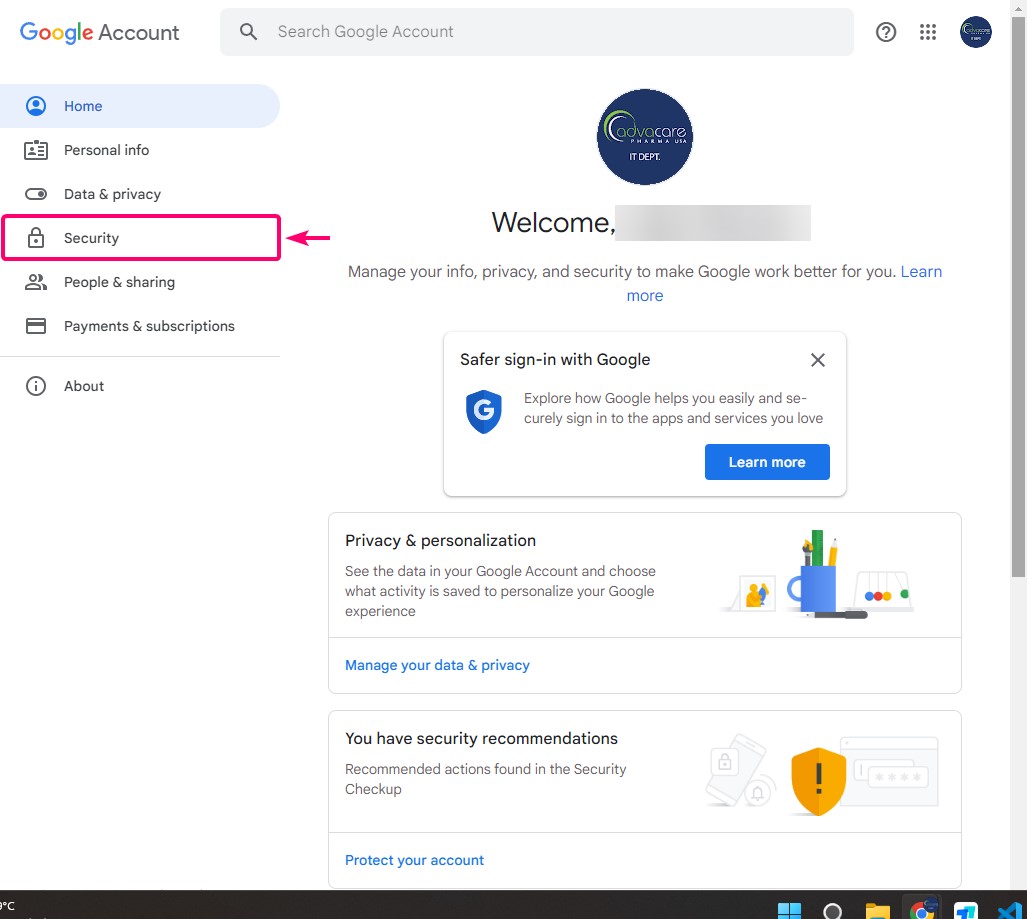Open the Google apps grid icon
Screen dimensions: 1027x919
927,31
